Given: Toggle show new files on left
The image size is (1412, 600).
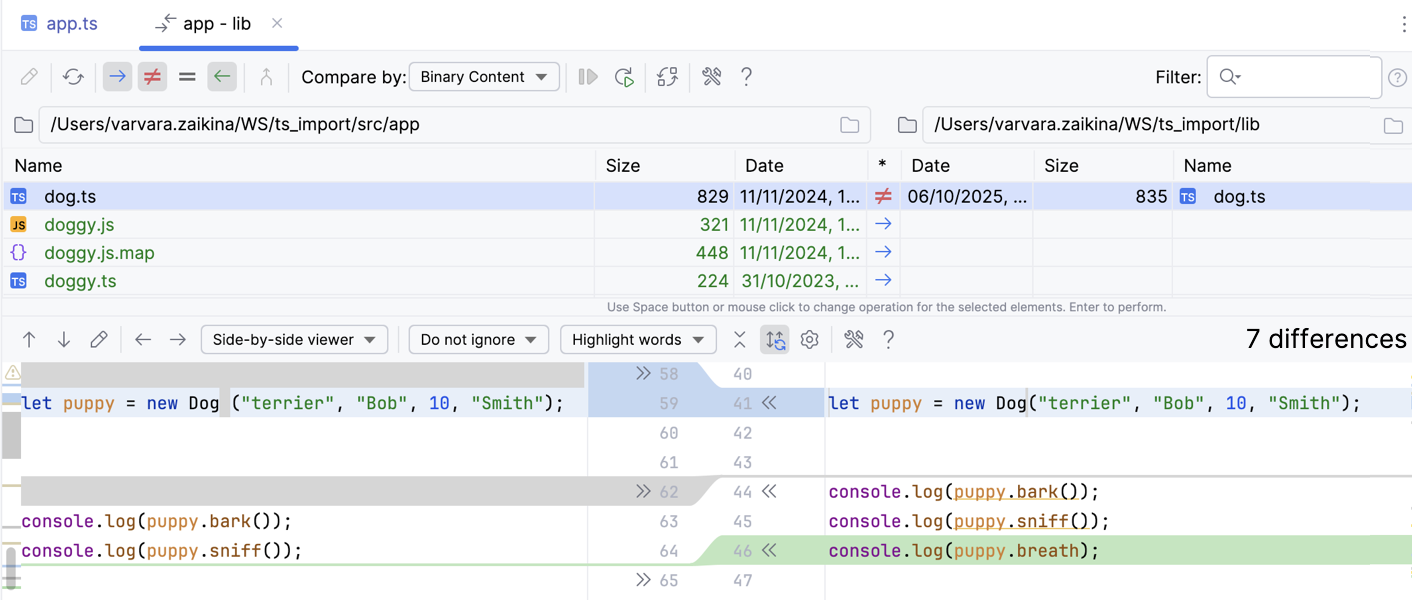Looking at the screenshot, I should 118,77.
